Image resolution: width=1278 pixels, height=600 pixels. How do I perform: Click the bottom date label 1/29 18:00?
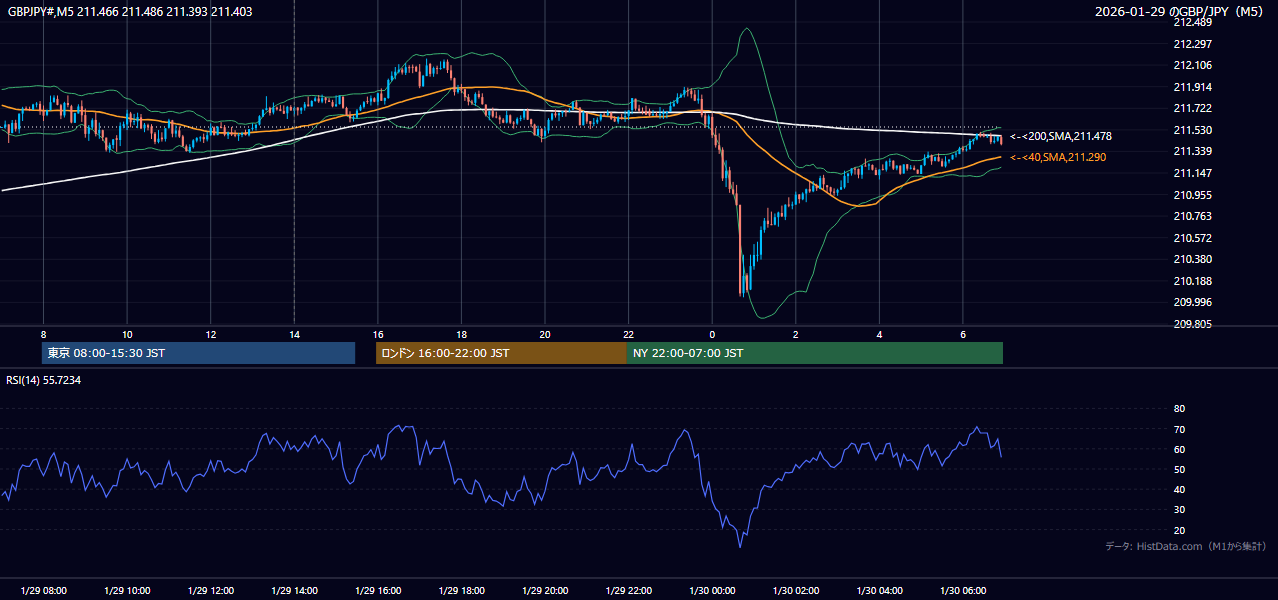pos(461,590)
